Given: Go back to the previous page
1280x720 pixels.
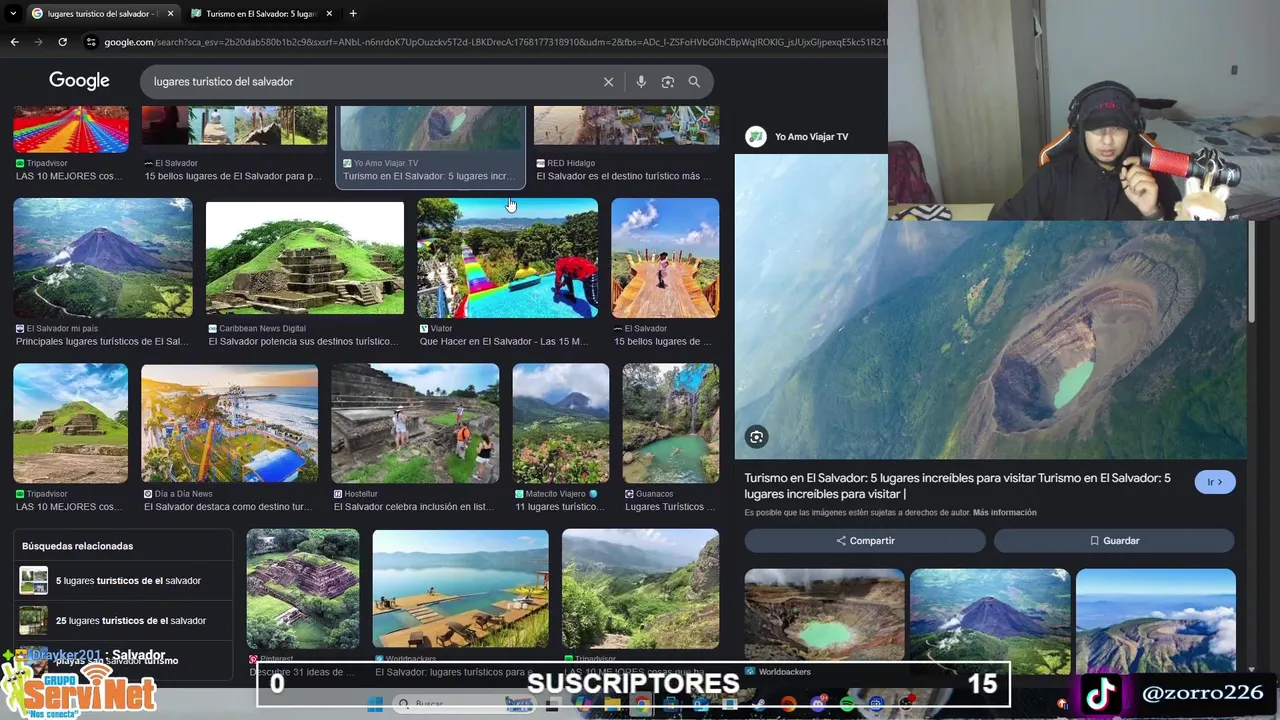Looking at the screenshot, I should (x=14, y=42).
